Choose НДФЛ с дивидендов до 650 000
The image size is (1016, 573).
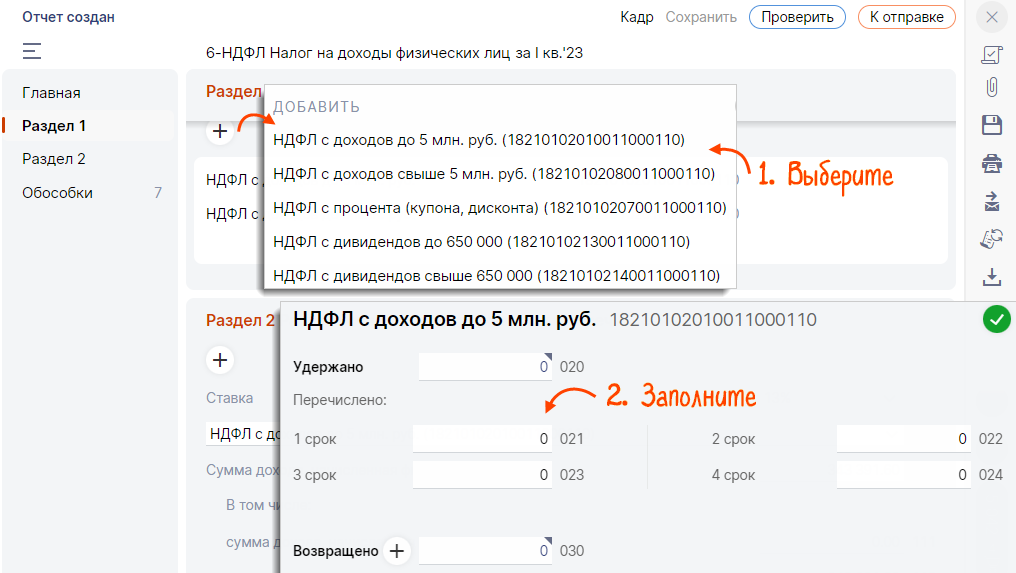[x=481, y=241]
